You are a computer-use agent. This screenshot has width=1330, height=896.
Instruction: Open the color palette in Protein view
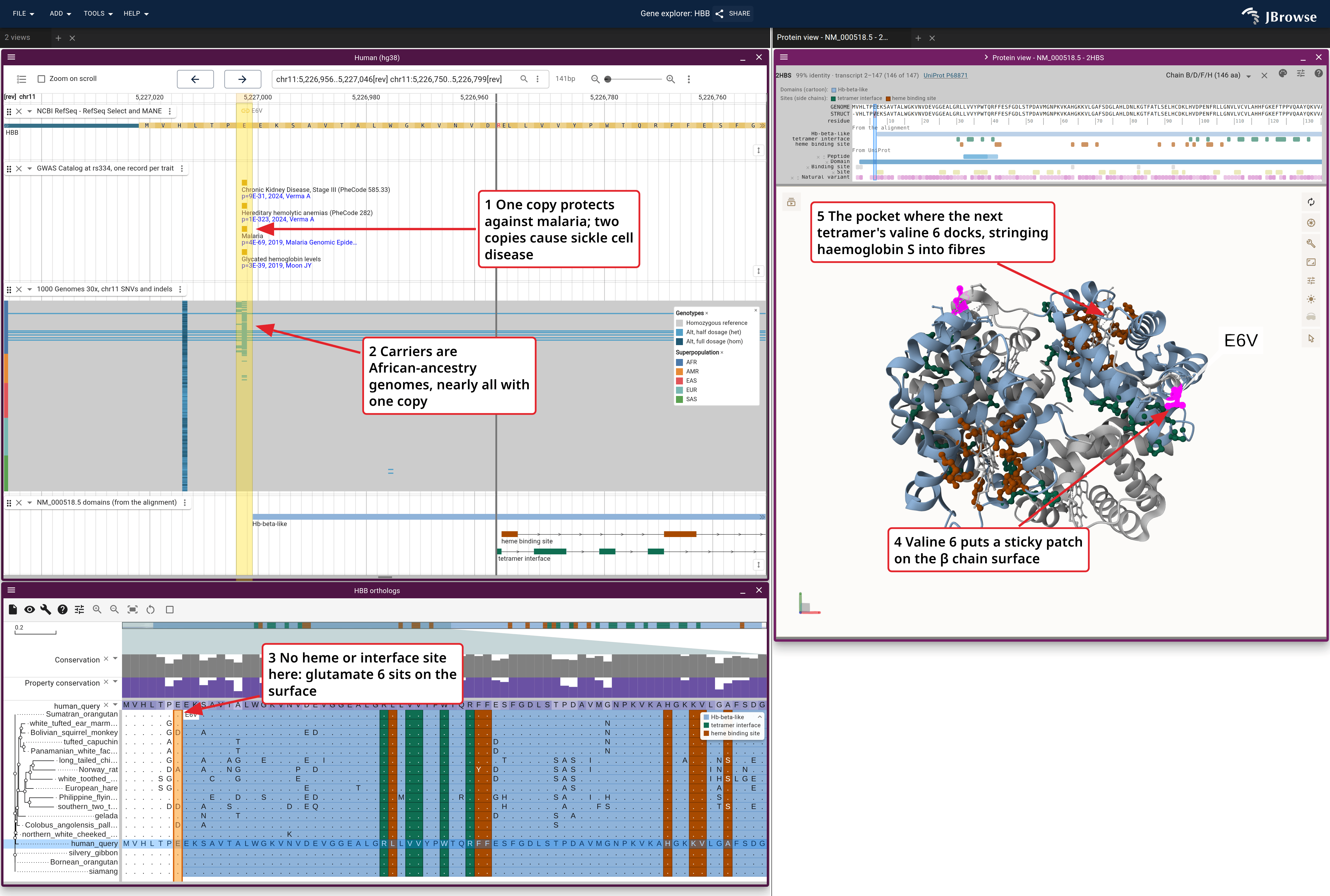click(x=1283, y=74)
